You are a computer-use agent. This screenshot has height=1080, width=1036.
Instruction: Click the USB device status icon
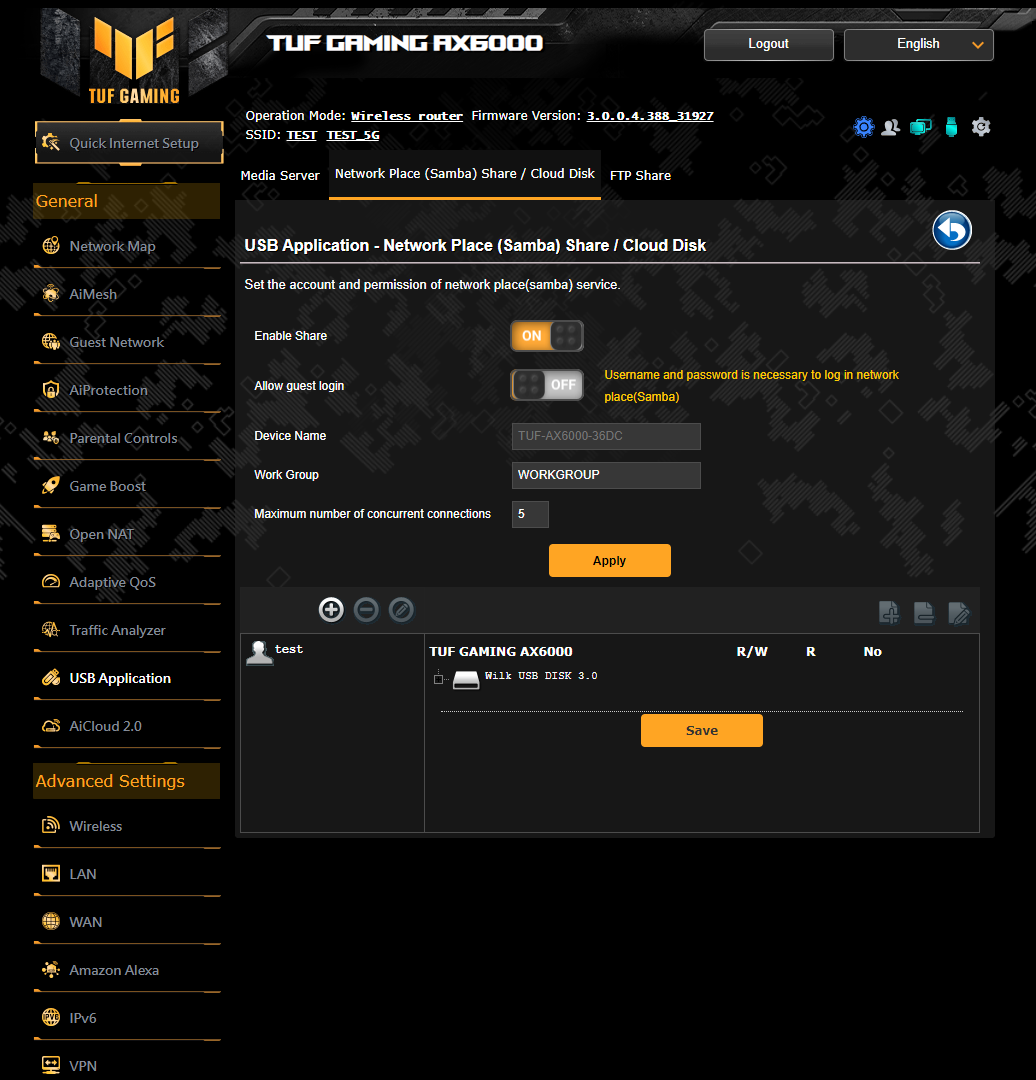tap(951, 127)
